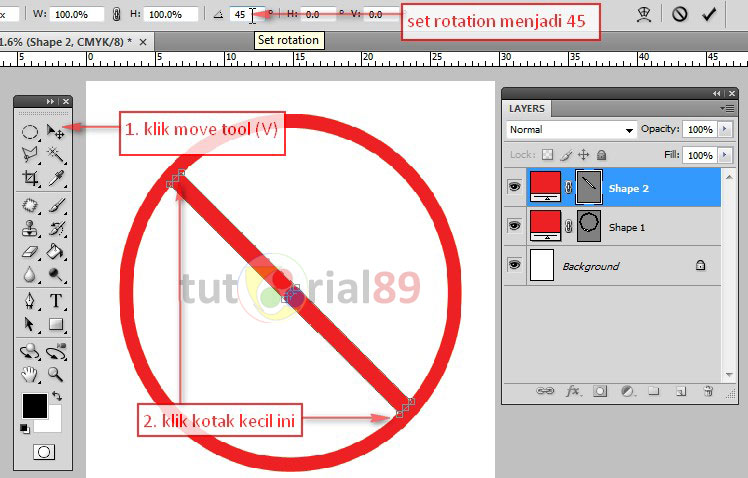Select the Elliptical Marquee tool

30,132
